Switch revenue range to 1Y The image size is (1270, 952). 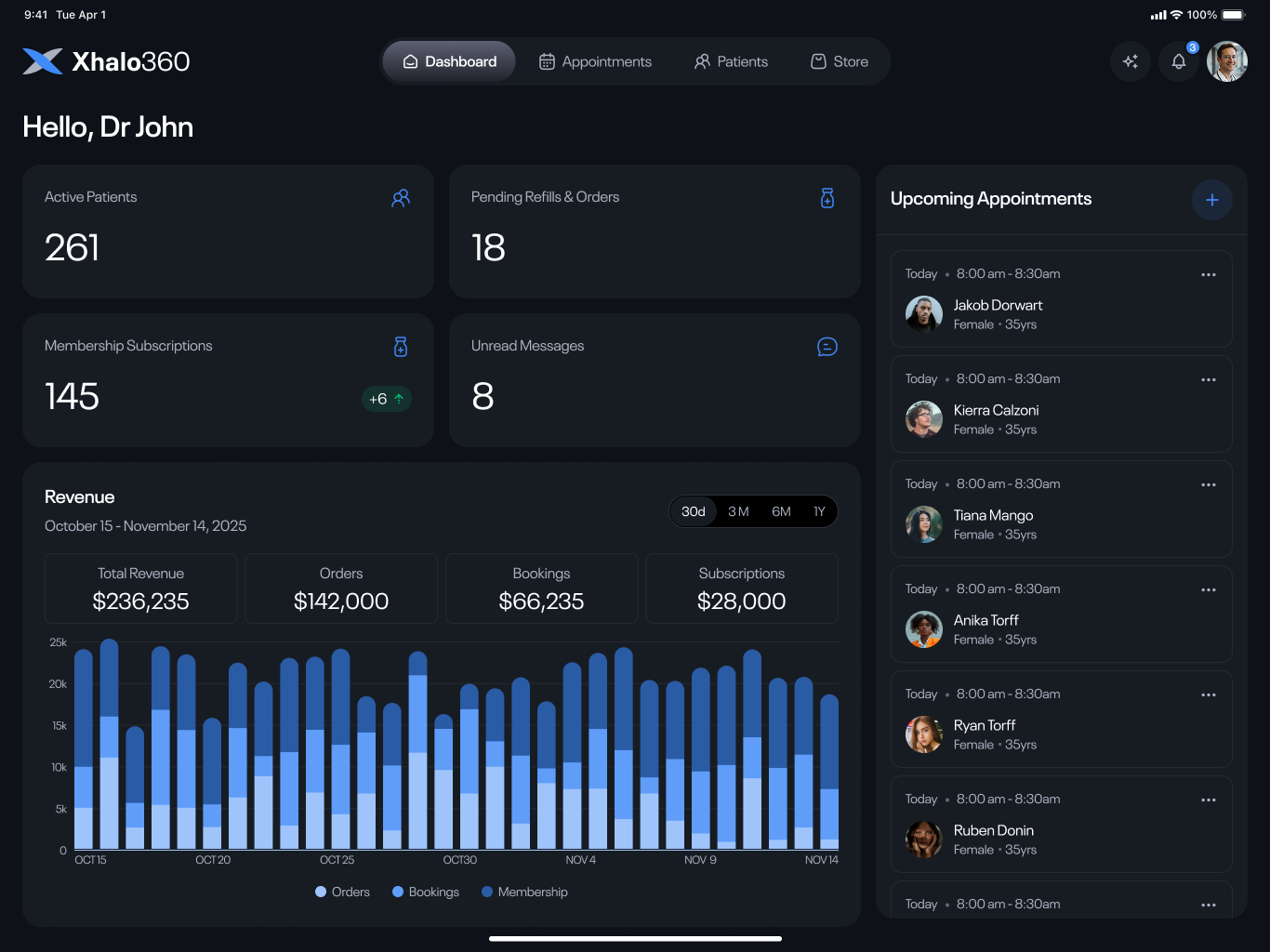[819, 511]
